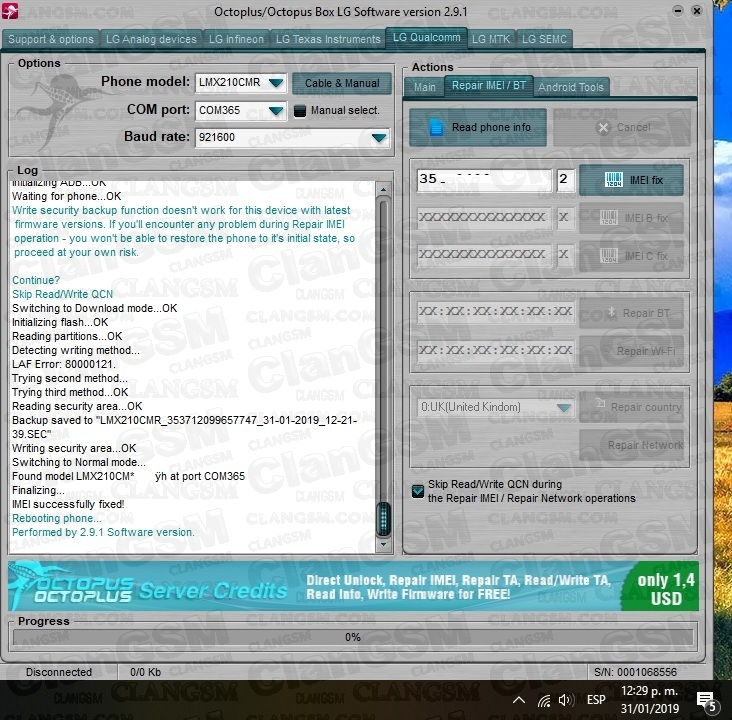Click 'S/N: 0001068556' in status bar

click(635, 672)
